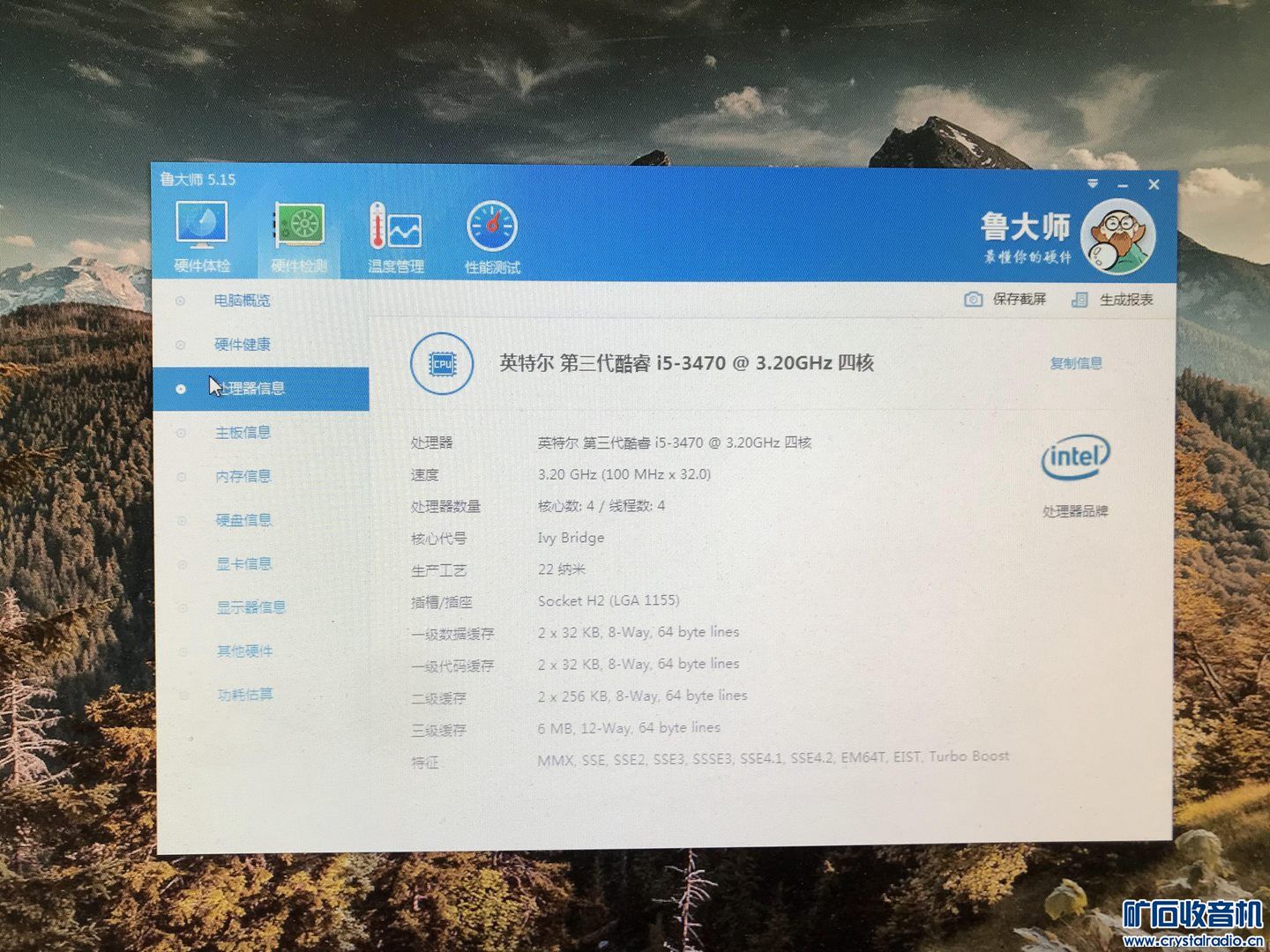
Task: Click the 处理器品牌 label
Action: click(1075, 511)
